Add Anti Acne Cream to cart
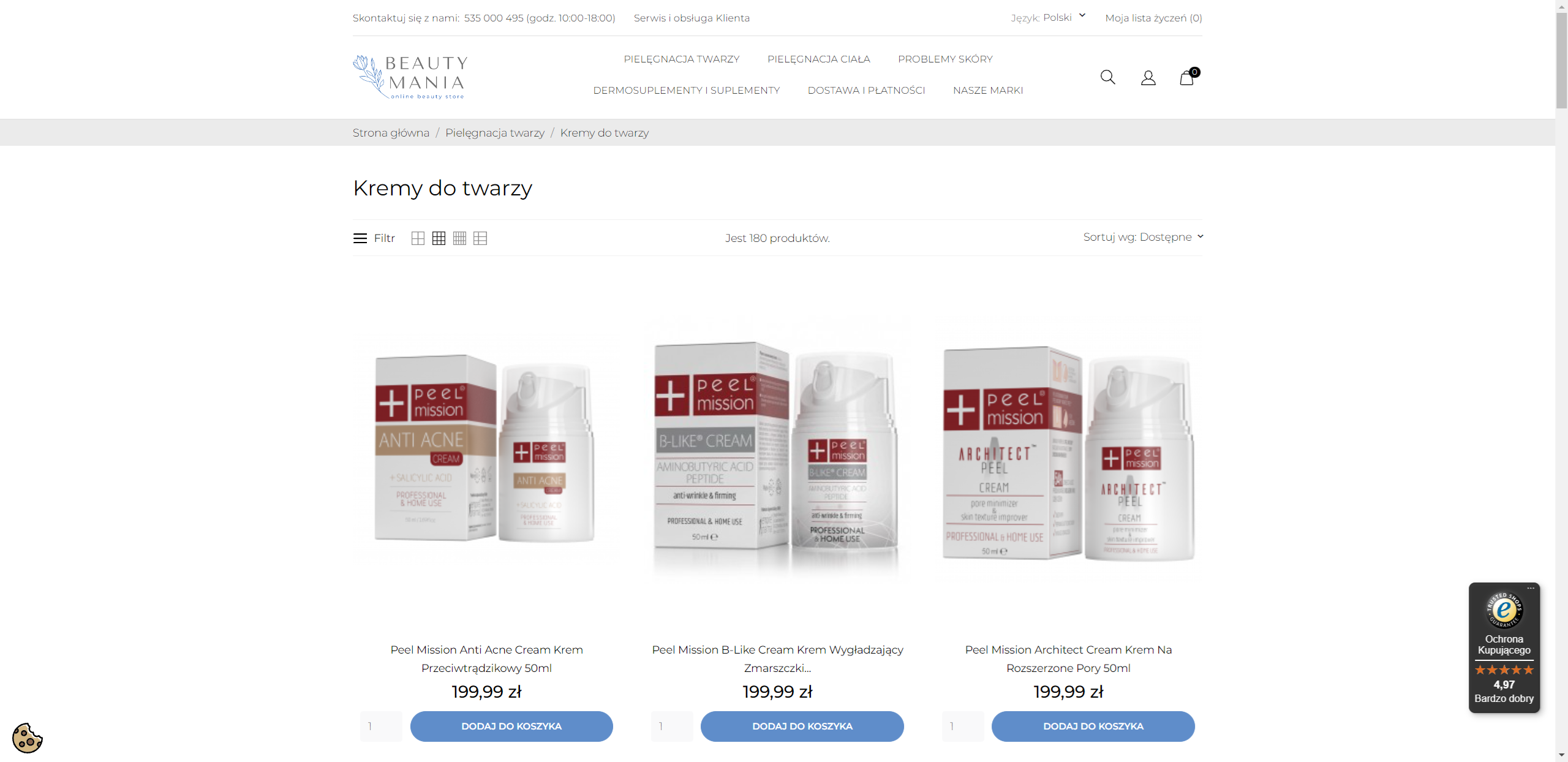Screen dimensions: 1568x762 tap(511, 726)
